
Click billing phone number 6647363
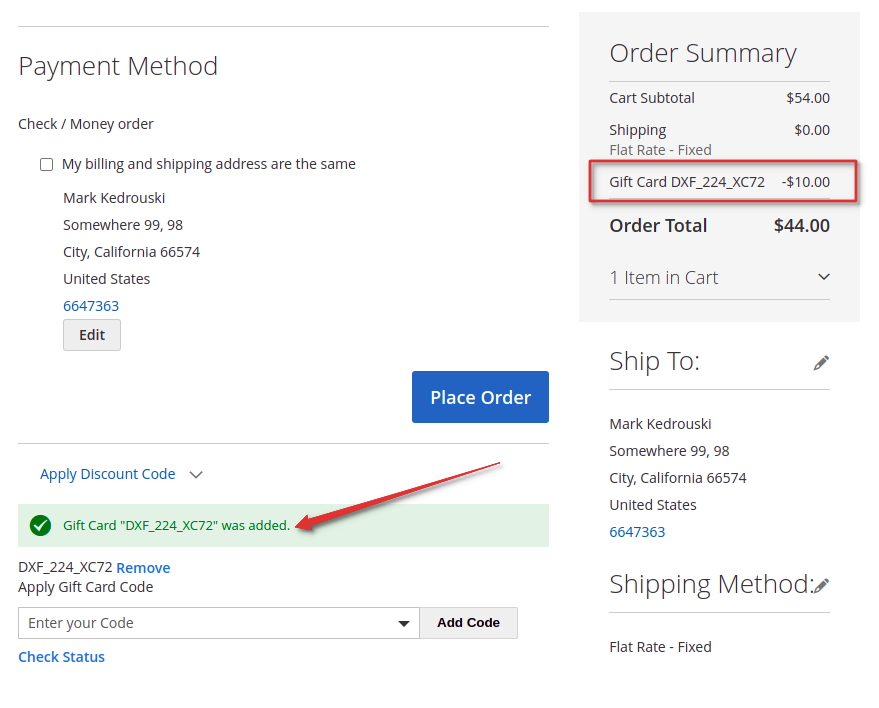click(x=91, y=306)
